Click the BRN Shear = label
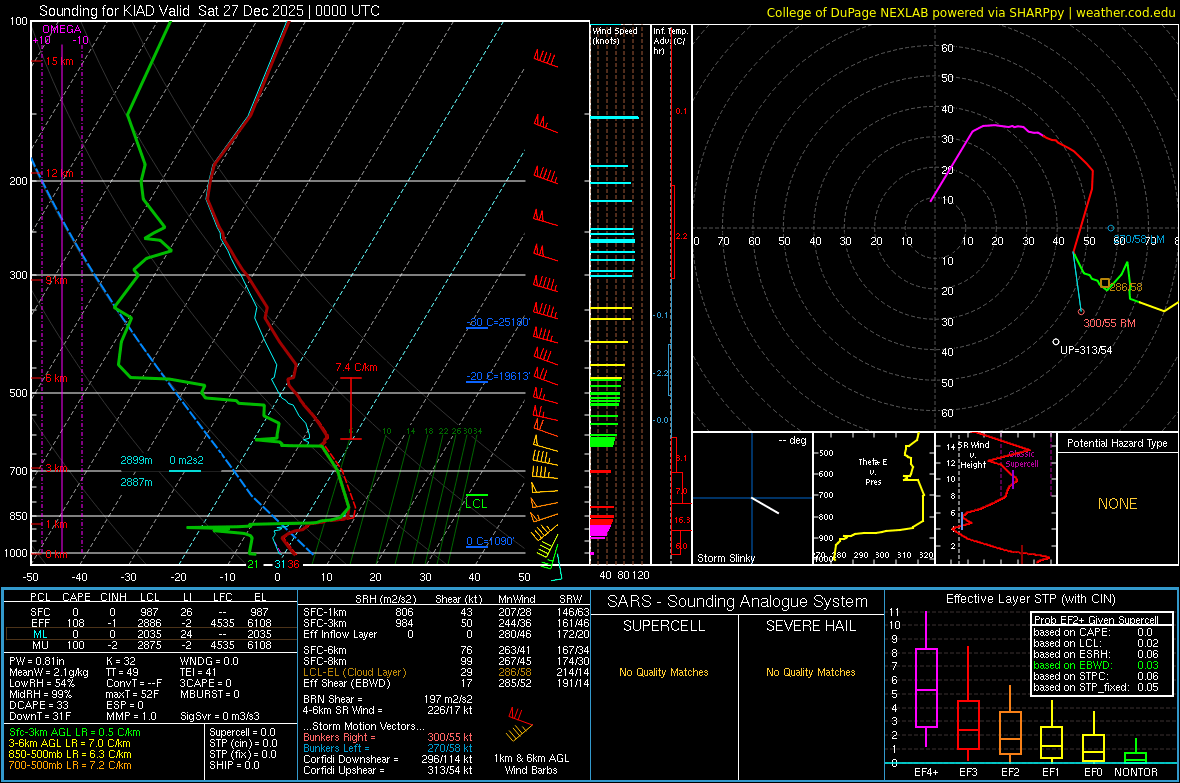 point(332,699)
